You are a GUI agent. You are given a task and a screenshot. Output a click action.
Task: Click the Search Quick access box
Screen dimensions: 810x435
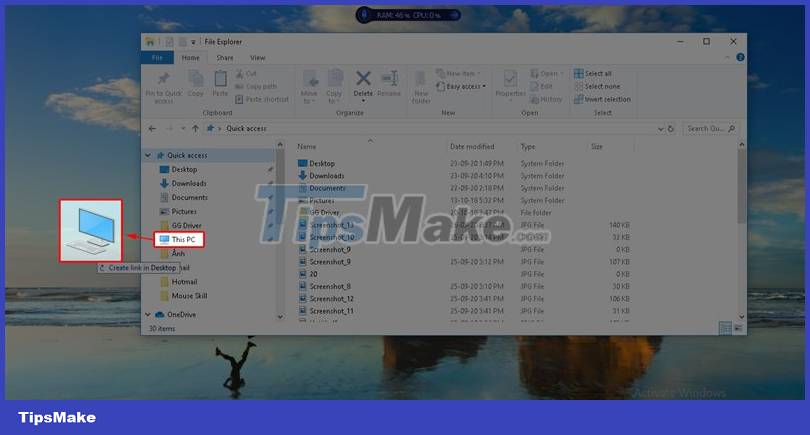click(x=711, y=129)
